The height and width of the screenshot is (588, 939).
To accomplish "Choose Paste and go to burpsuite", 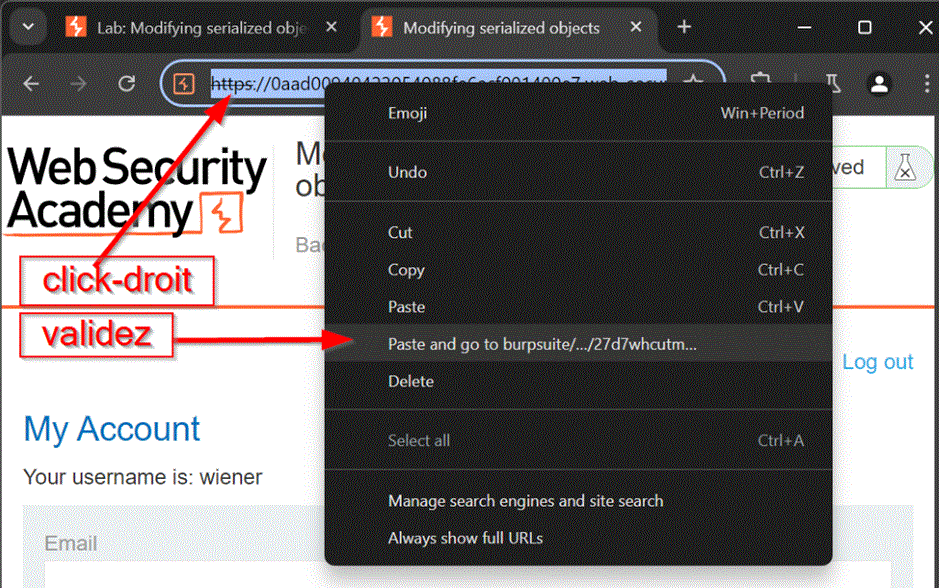I will 542,345.
